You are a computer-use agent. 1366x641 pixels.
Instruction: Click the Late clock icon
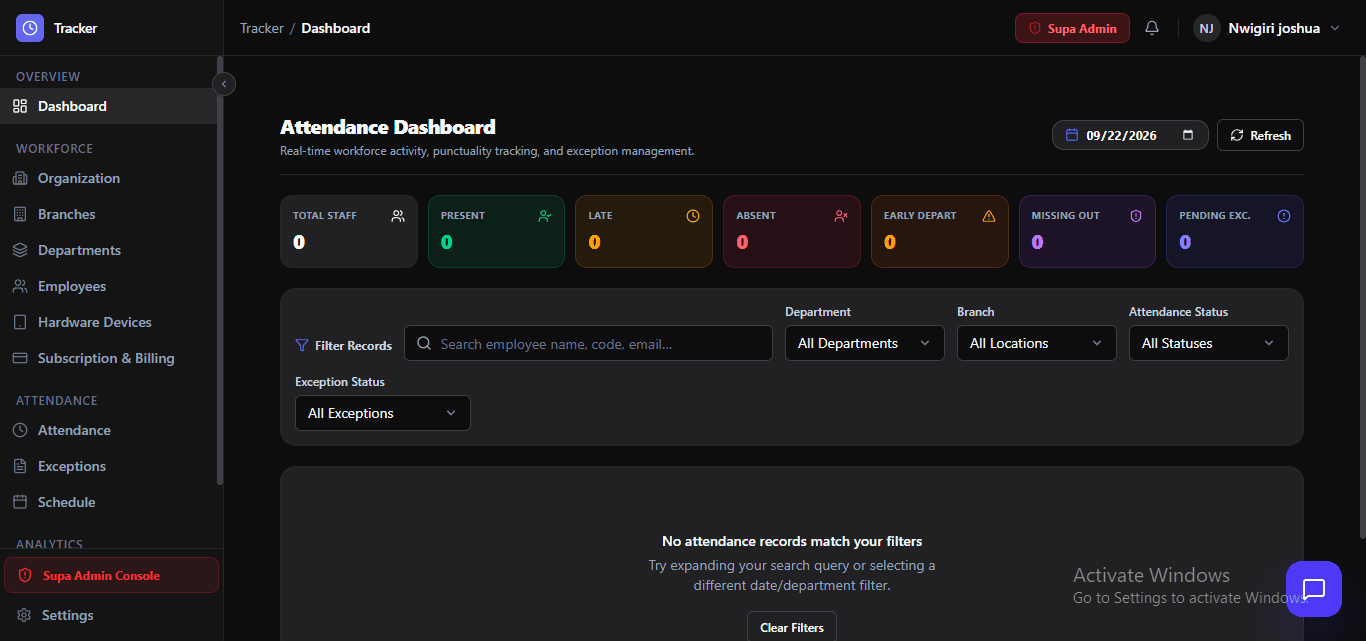click(693, 215)
